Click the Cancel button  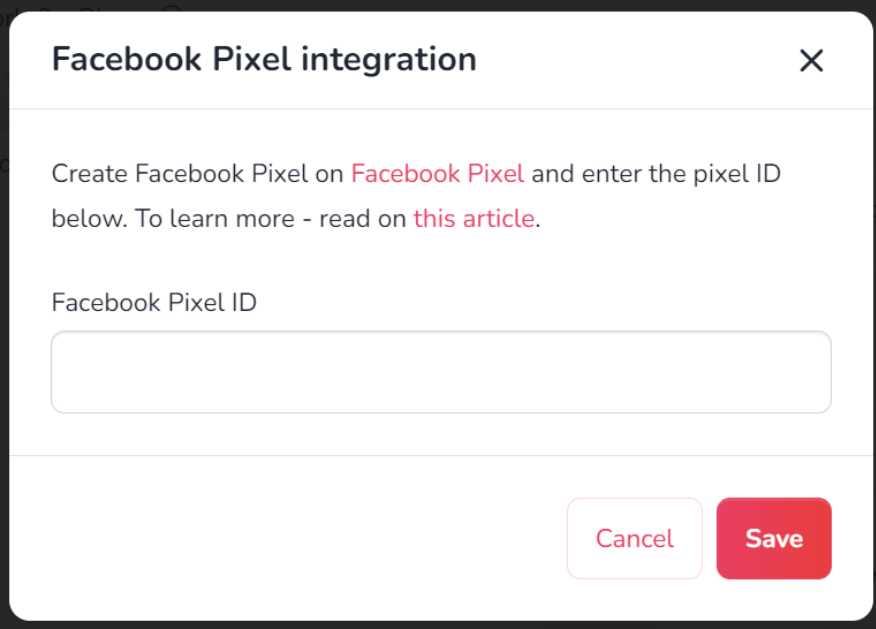pyautogui.click(x=635, y=539)
